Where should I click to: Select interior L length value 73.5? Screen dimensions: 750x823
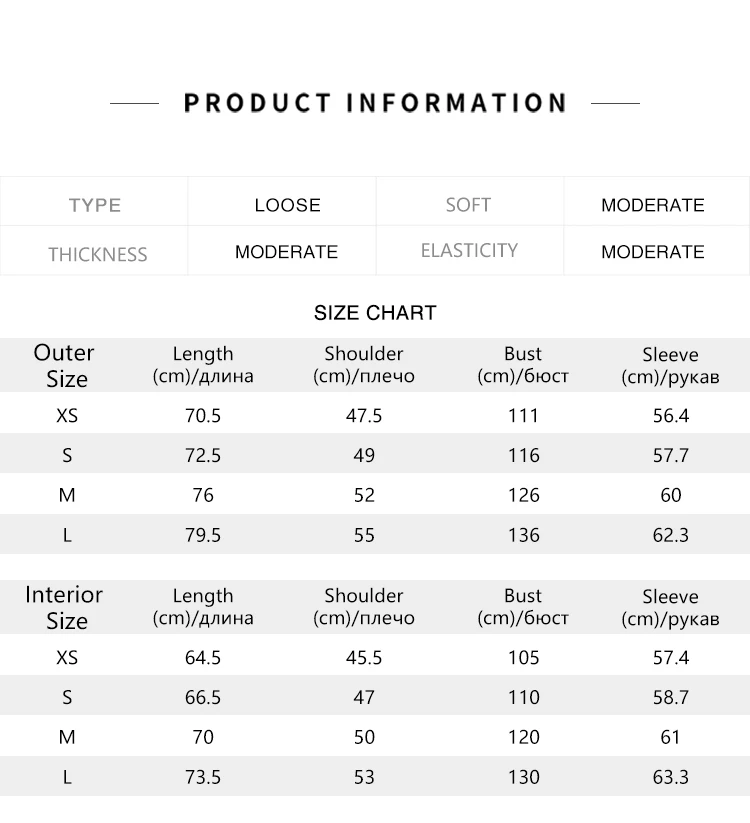tap(203, 777)
